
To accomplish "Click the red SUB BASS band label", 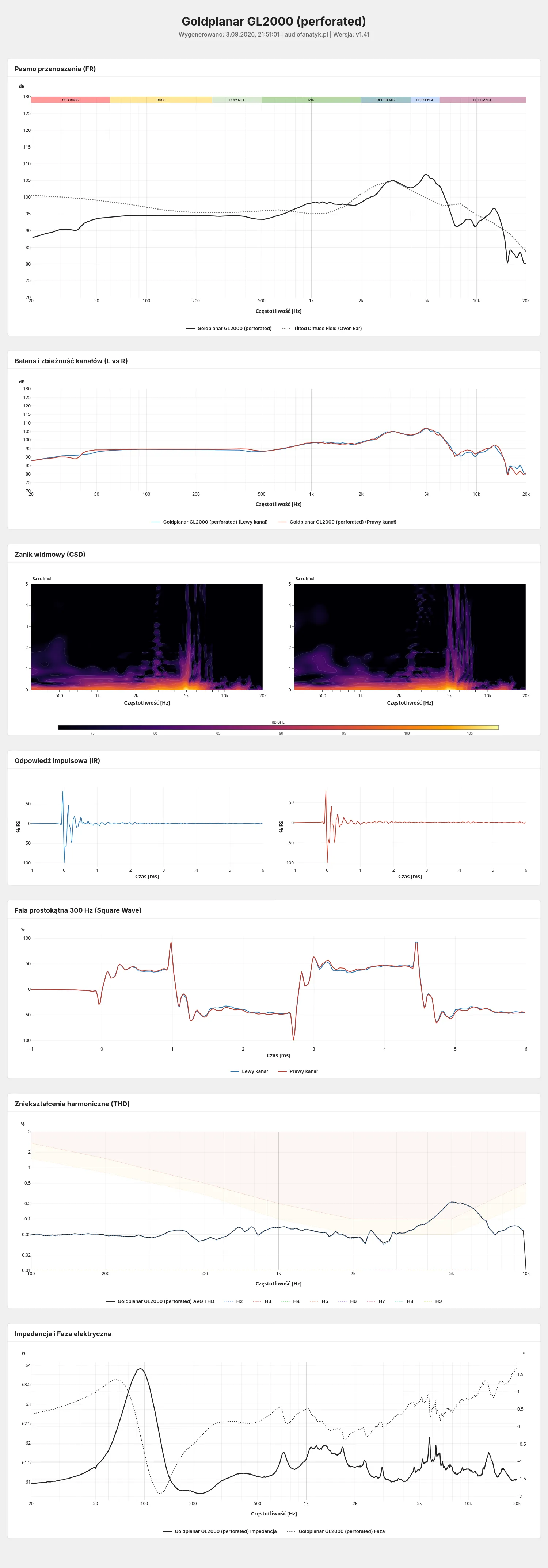I will point(70,100).
